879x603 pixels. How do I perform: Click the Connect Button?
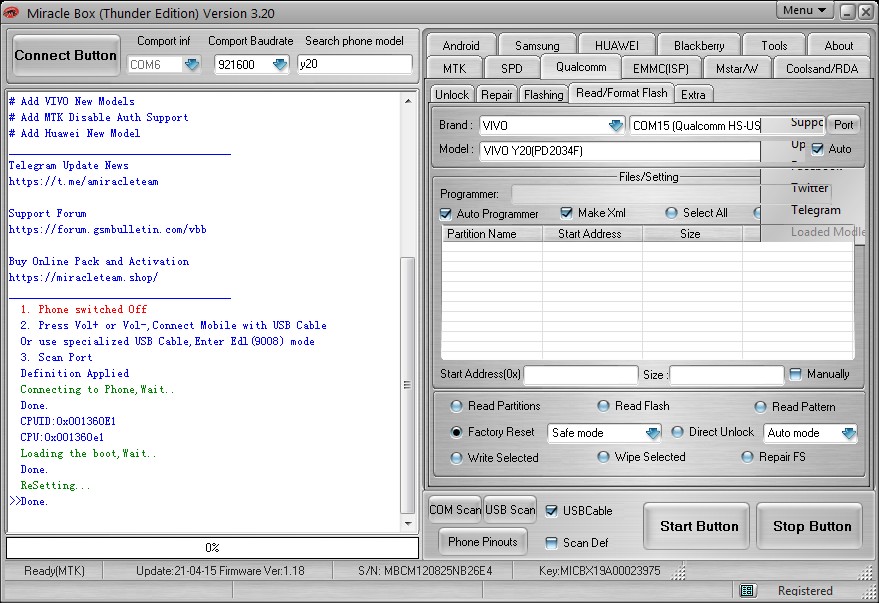click(66, 55)
